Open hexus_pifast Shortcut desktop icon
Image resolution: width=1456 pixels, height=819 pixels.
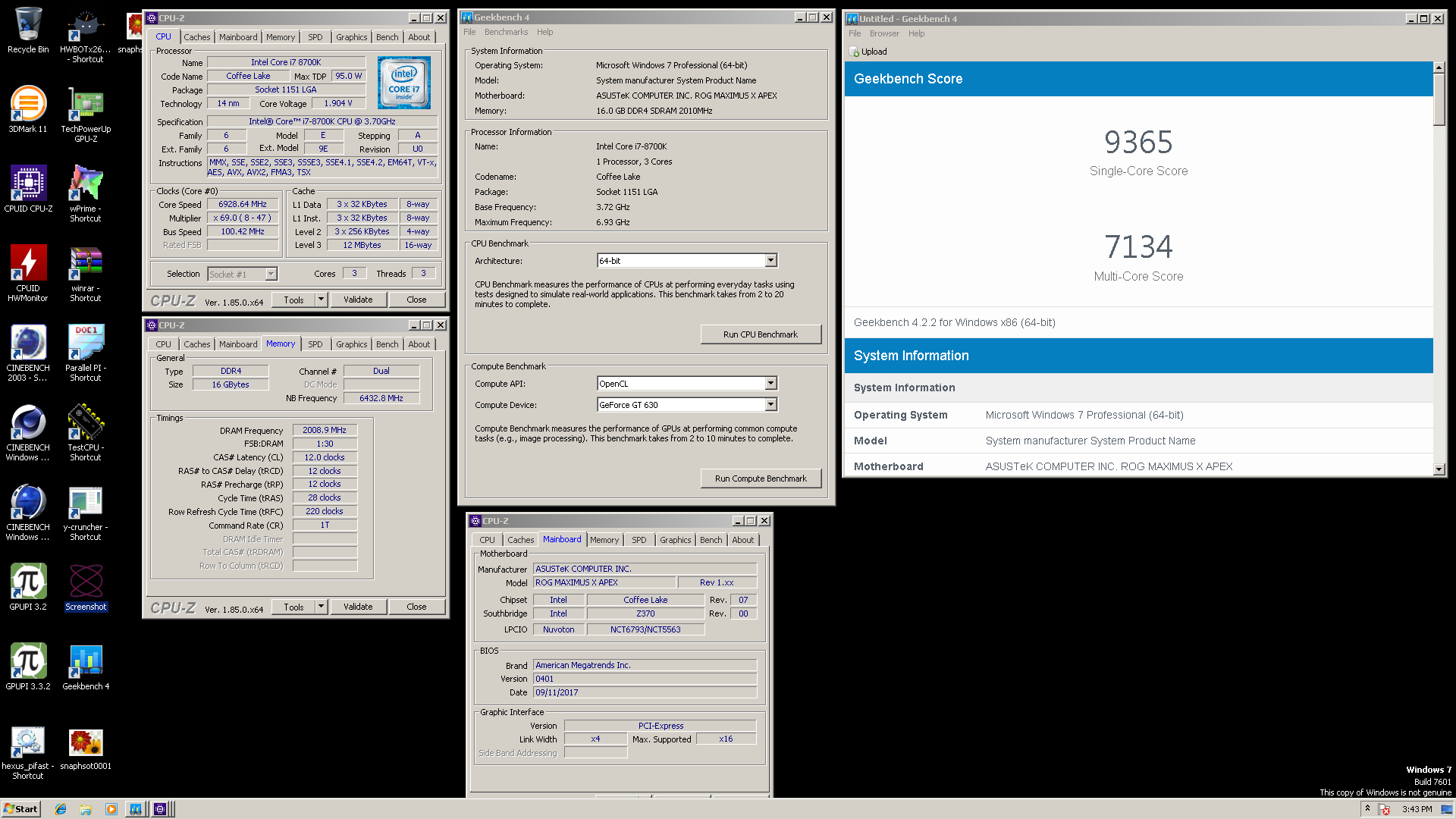pyautogui.click(x=28, y=752)
